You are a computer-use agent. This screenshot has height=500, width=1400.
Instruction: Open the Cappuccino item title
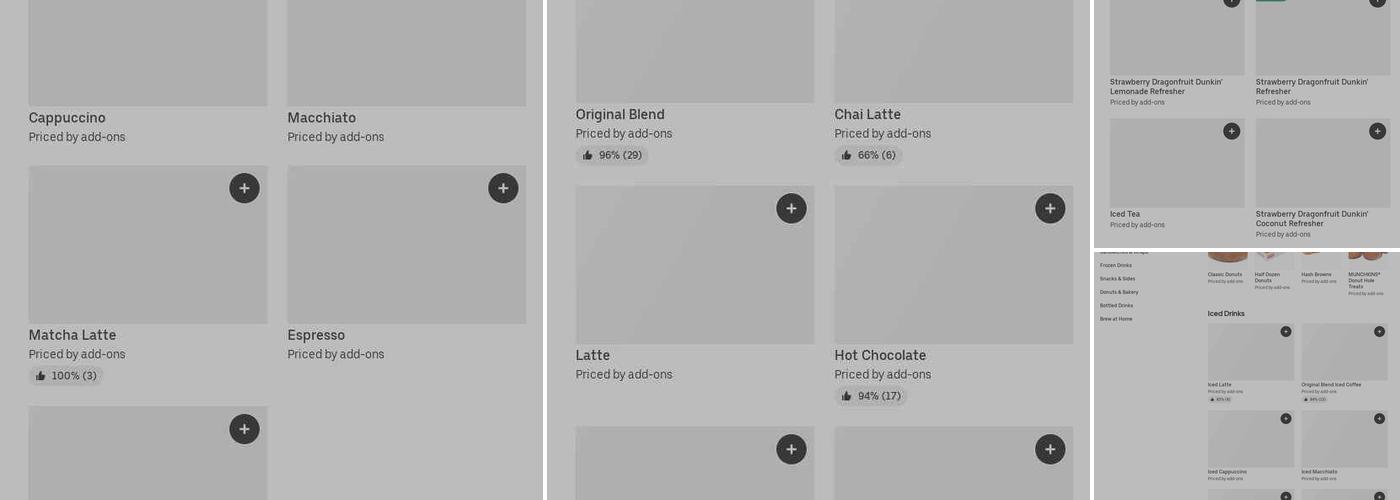[67, 118]
